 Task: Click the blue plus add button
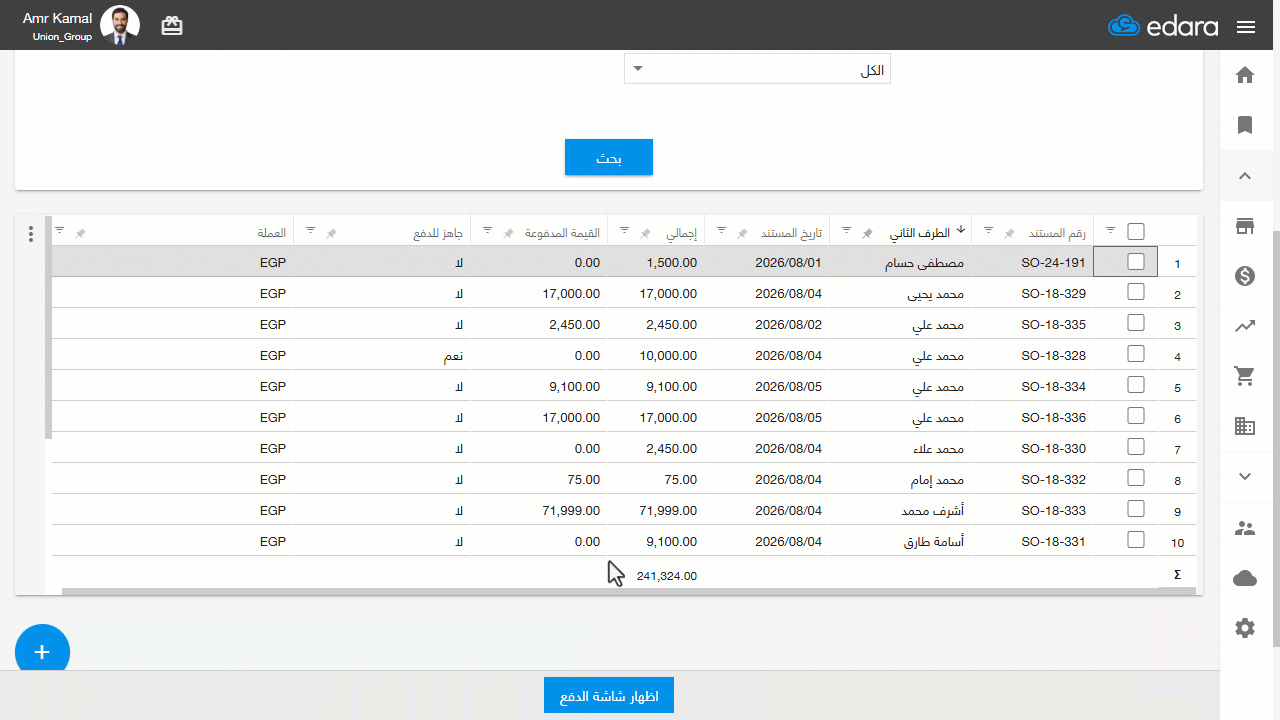point(42,651)
